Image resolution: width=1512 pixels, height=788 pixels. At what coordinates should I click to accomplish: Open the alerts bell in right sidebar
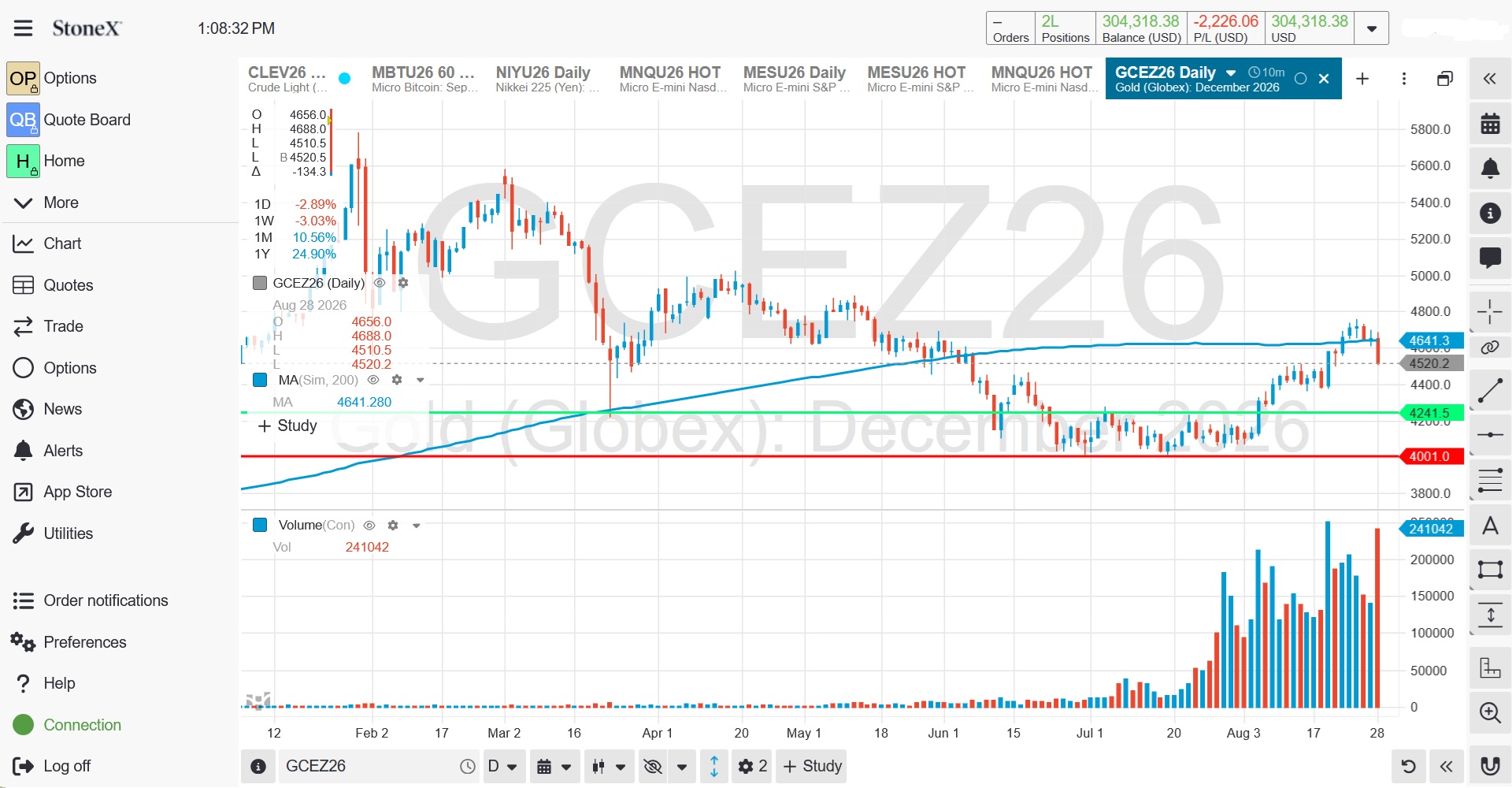(x=1490, y=168)
